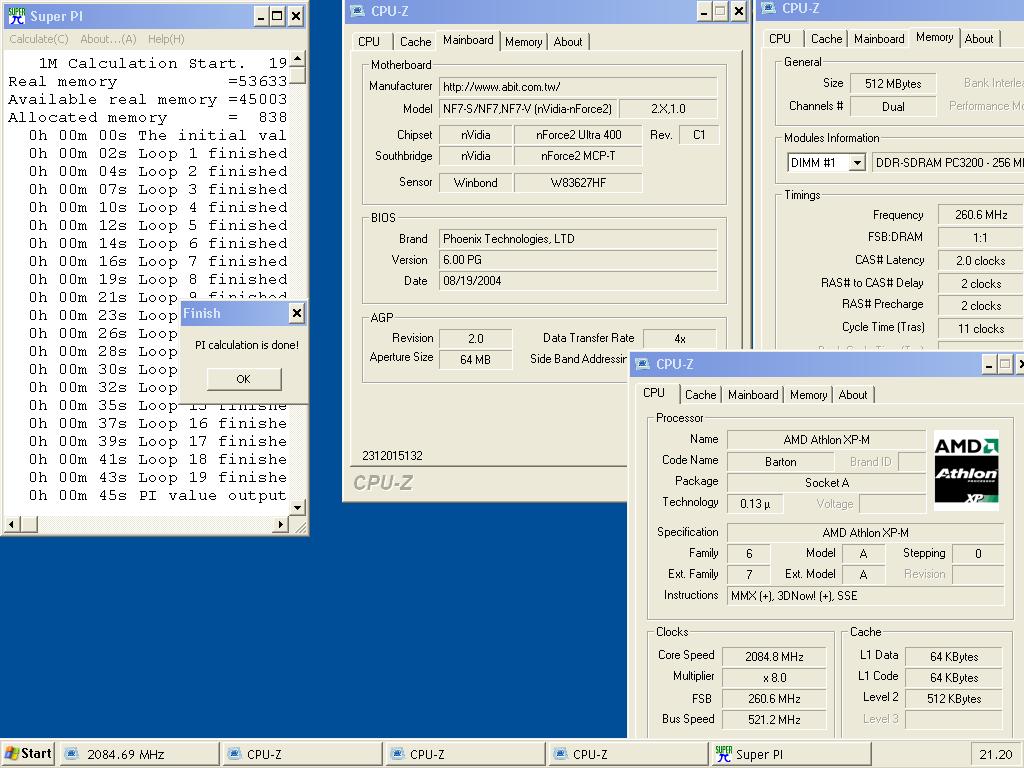
Task: Click the AMD Athlon XP logo image
Action: [966, 470]
